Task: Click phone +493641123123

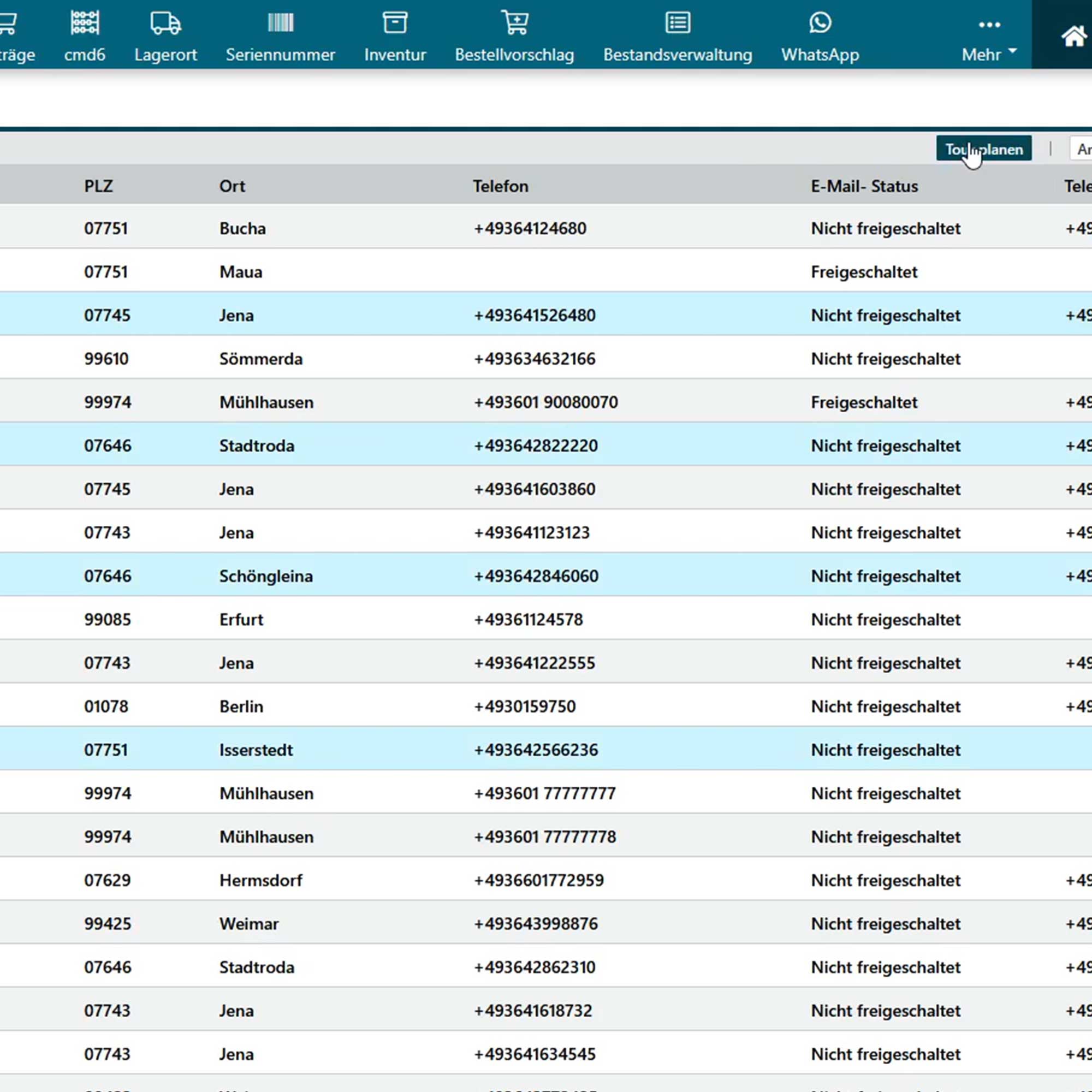Action: point(532,533)
